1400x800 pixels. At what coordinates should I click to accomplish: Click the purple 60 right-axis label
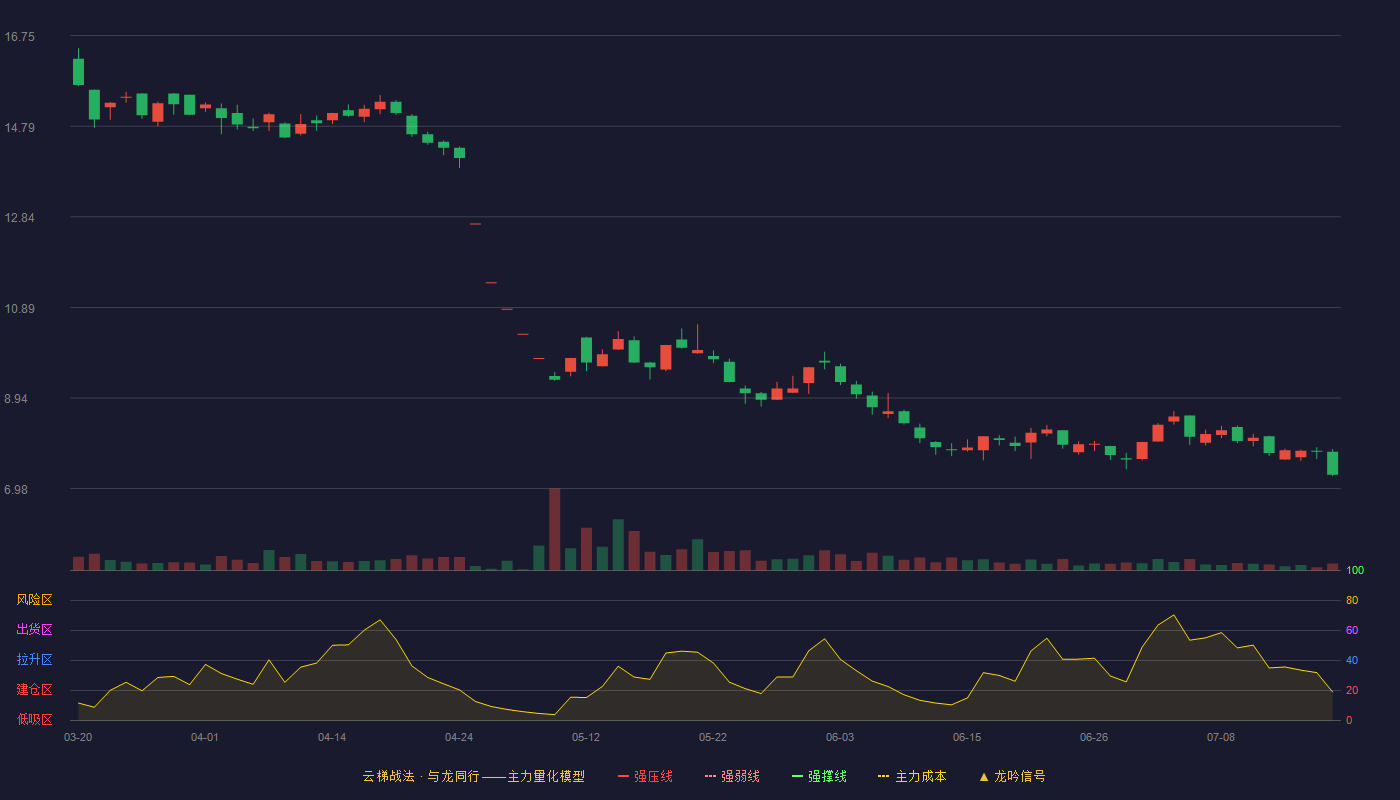pos(1352,630)
